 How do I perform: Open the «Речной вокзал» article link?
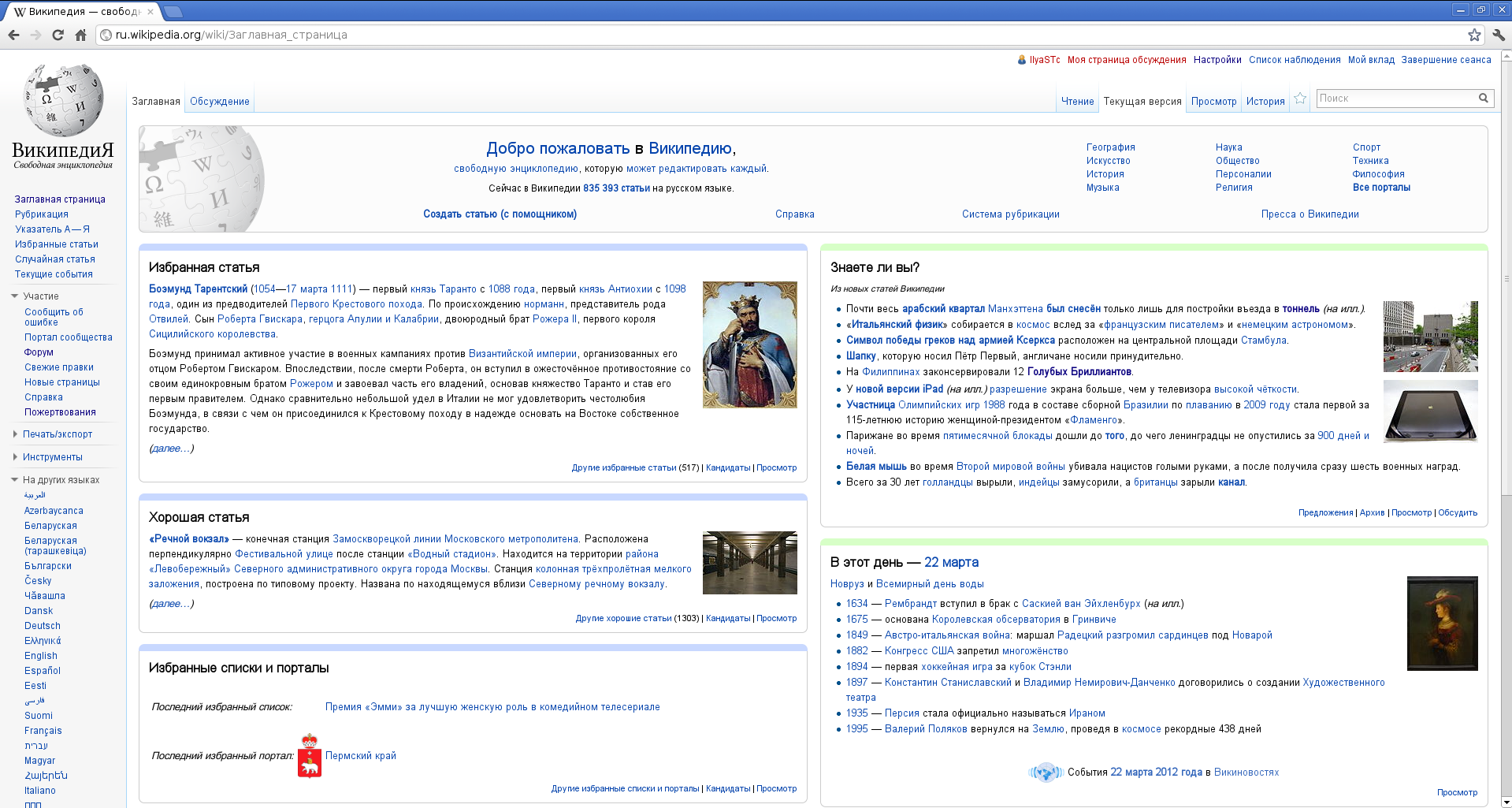(x=189, y=539)
